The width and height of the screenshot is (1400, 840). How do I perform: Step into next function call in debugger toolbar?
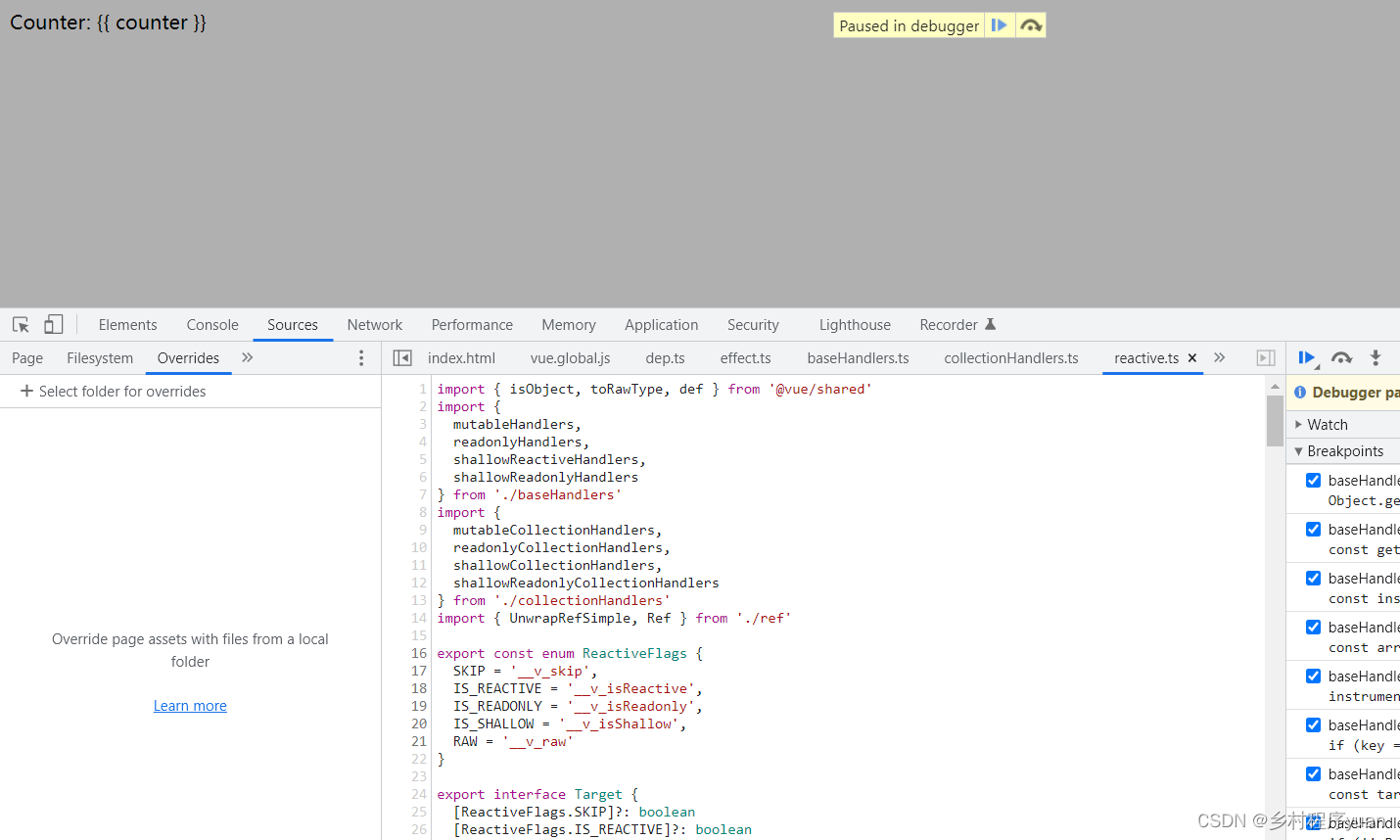[x=1376, y=358]
